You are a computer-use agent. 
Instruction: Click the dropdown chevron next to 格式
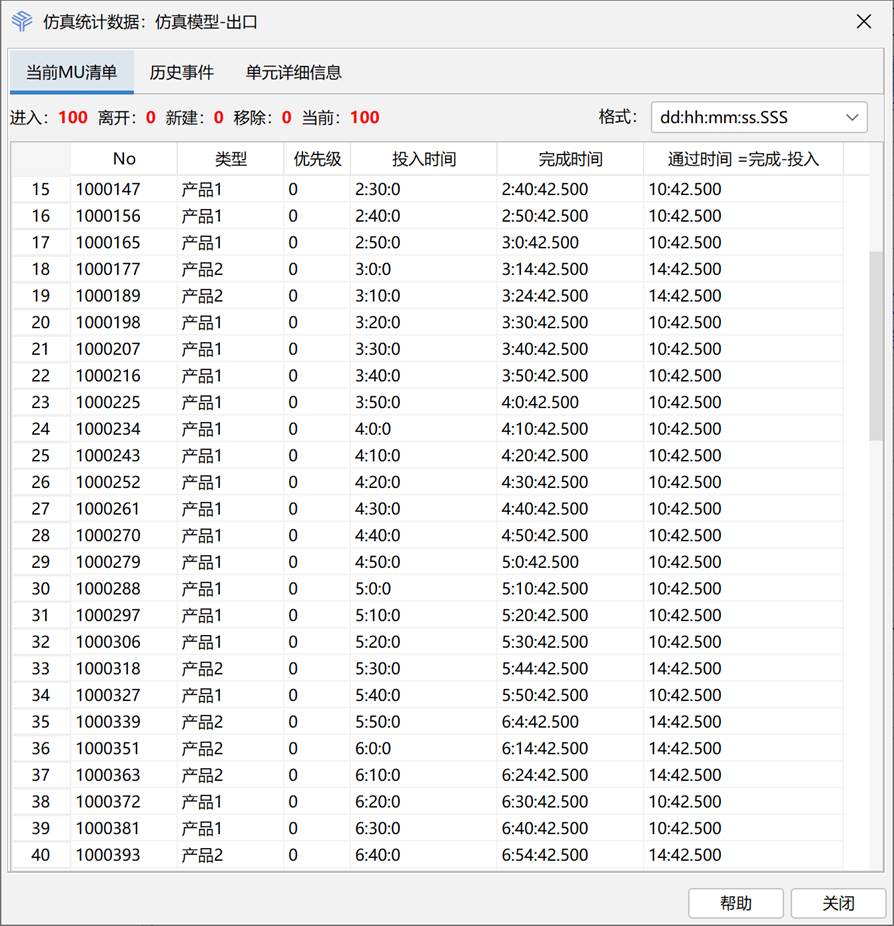(x=853, y=117)
